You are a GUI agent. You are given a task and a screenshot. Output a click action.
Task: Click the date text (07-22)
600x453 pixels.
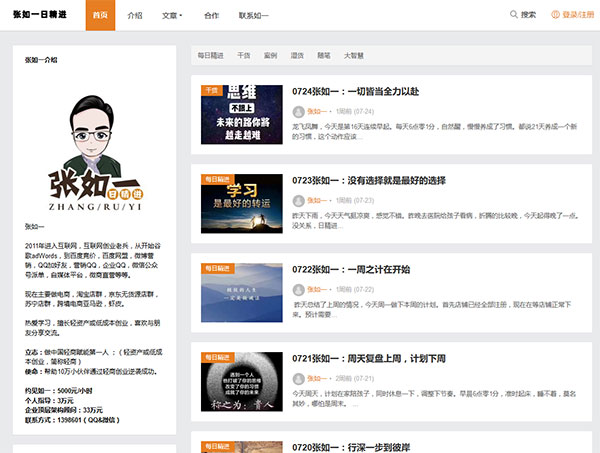click(364, 290)
